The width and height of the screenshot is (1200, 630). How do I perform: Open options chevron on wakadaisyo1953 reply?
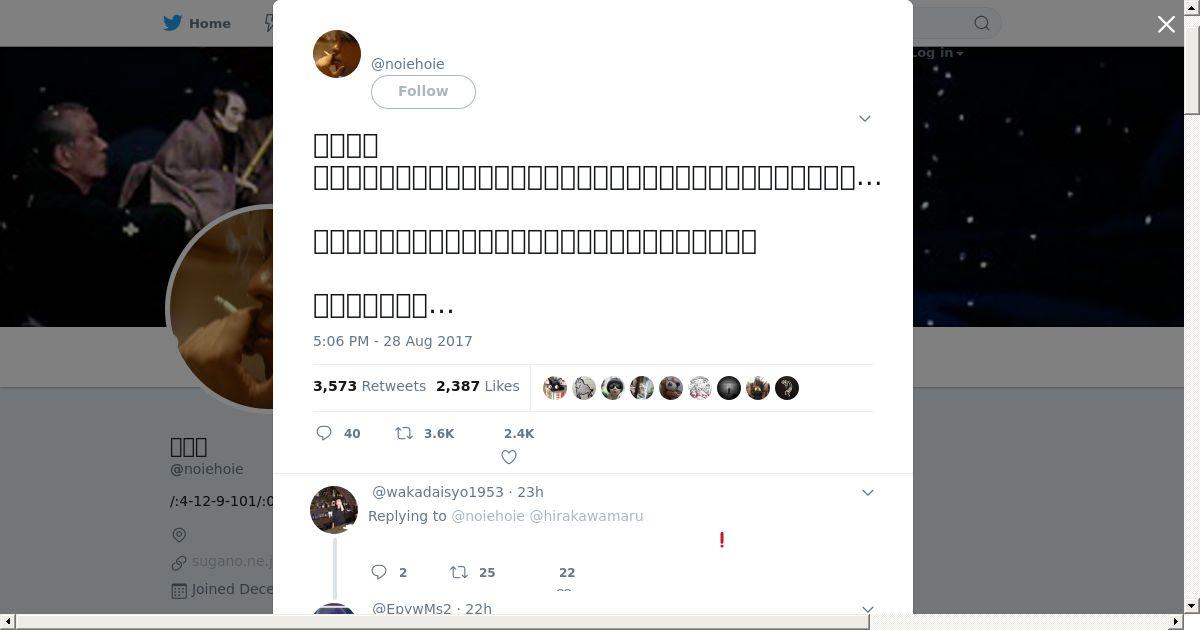click(868, 492)
